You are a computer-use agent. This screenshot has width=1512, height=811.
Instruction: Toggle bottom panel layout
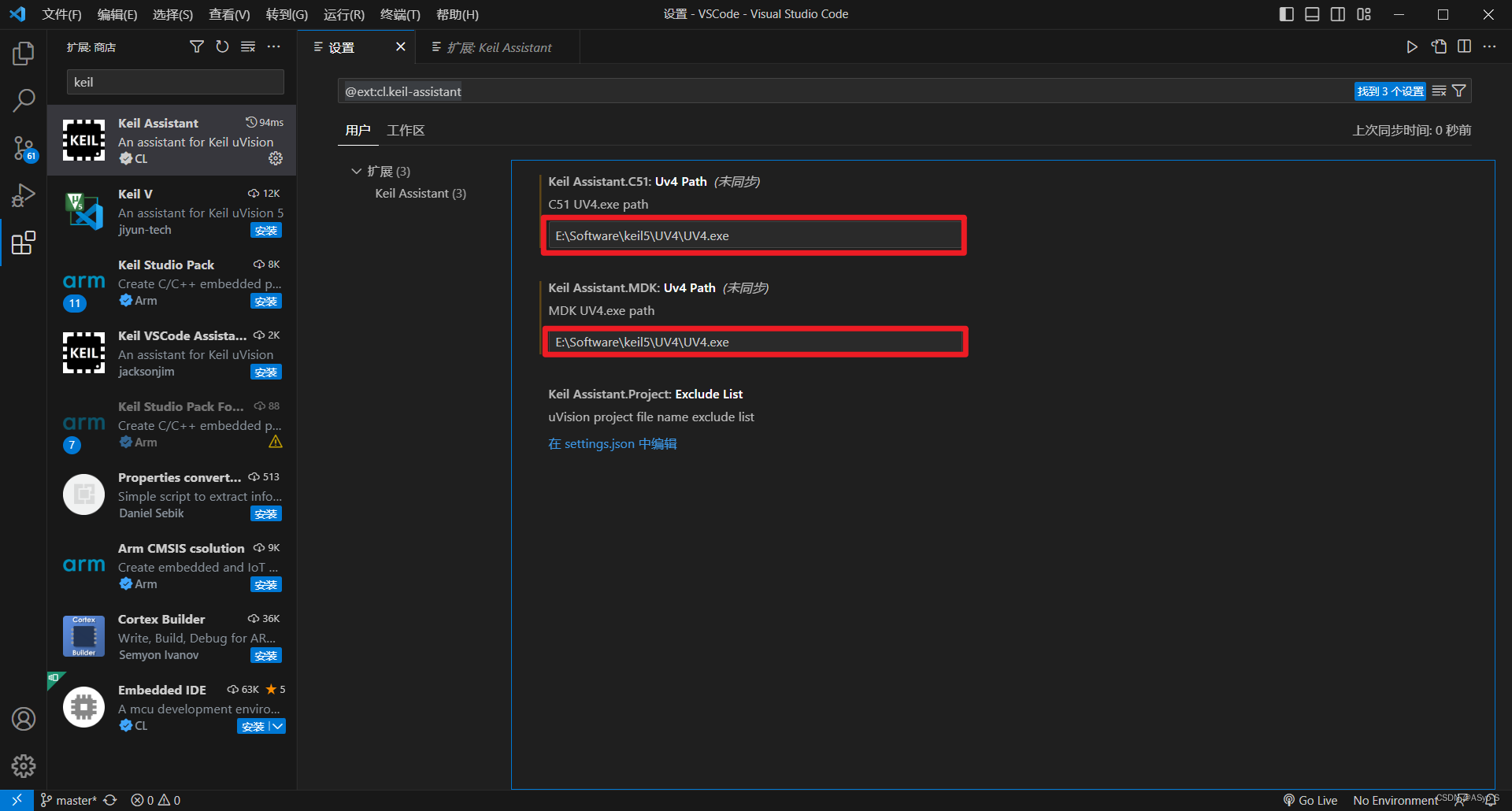tap(1312, 14)
